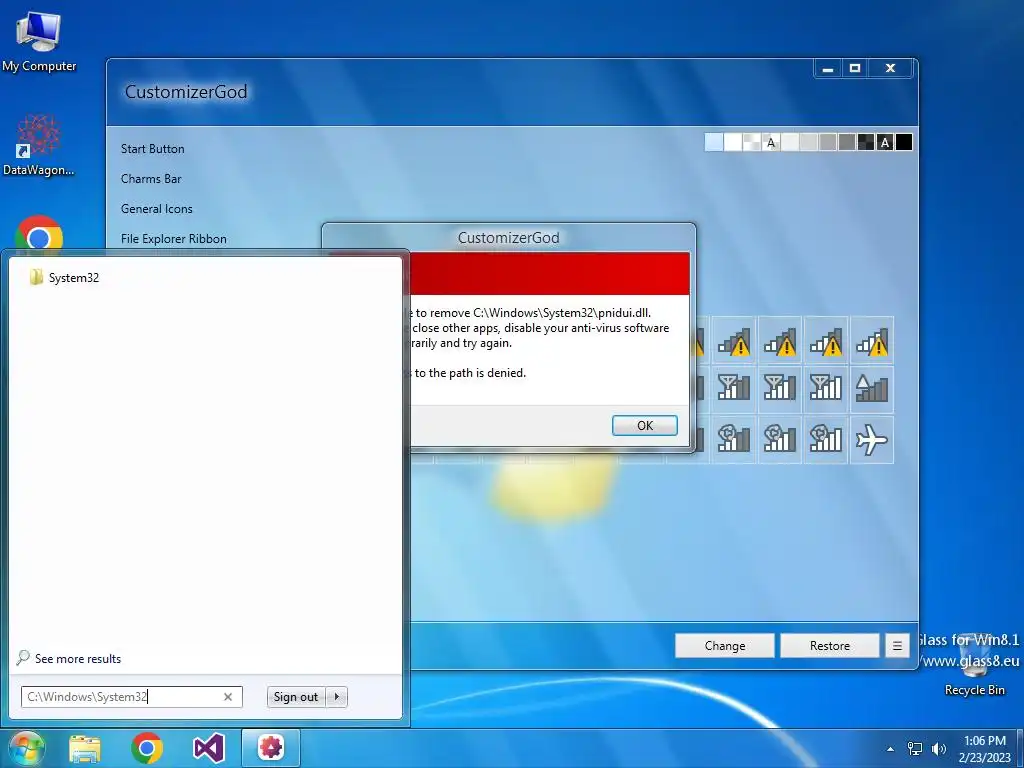
Task: Open network tray icon
Action: [915, 749]
